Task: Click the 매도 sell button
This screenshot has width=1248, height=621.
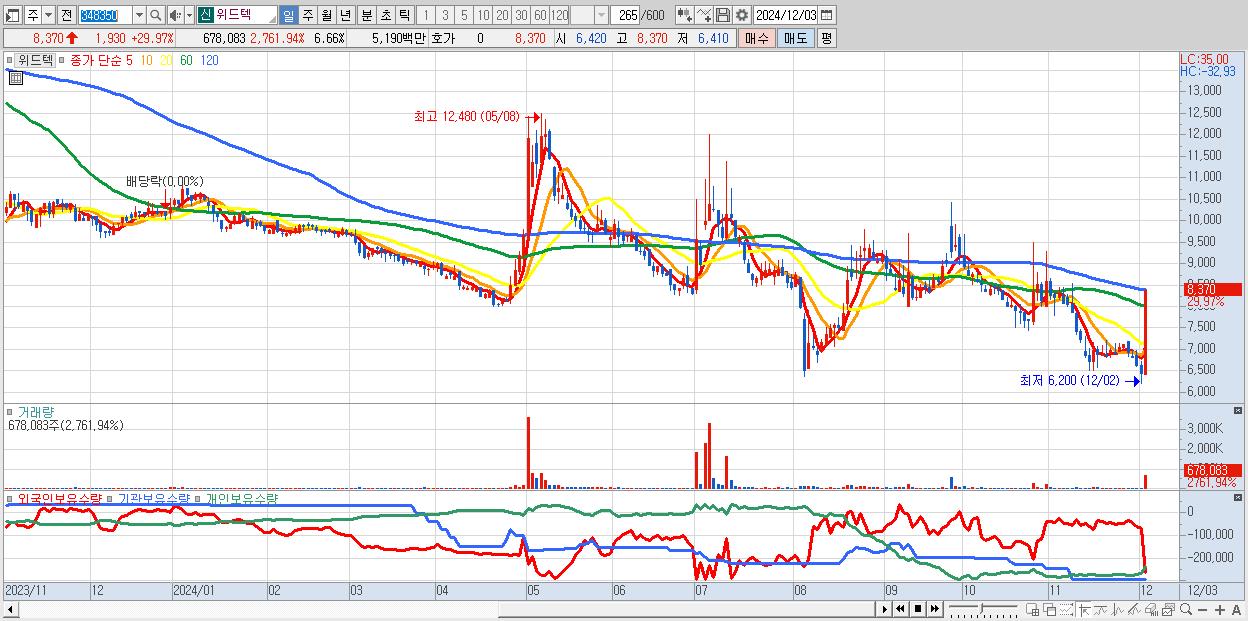Action: [795, 38]
